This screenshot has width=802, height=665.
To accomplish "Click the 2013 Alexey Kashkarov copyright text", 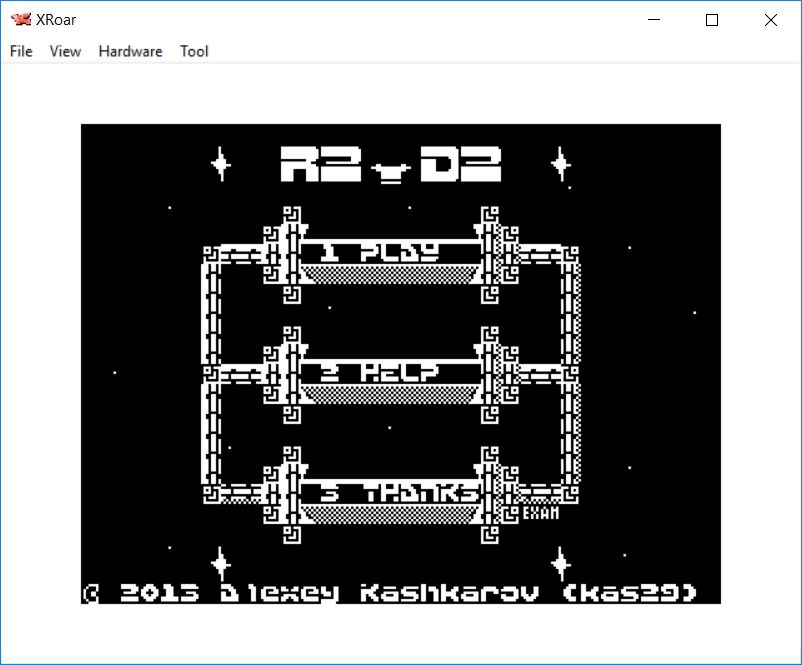I will tap(390, 593).
